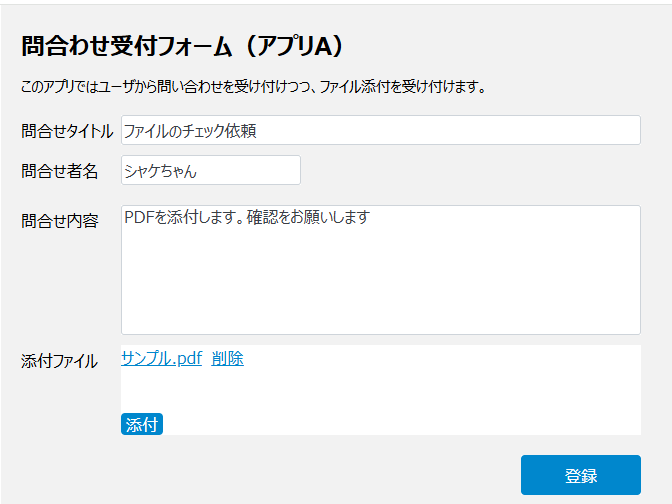Image resolution: width=672 pixels, height=504 pixels.
Task: Remove the attachment using the 削除 link
Action: point(228,359)
